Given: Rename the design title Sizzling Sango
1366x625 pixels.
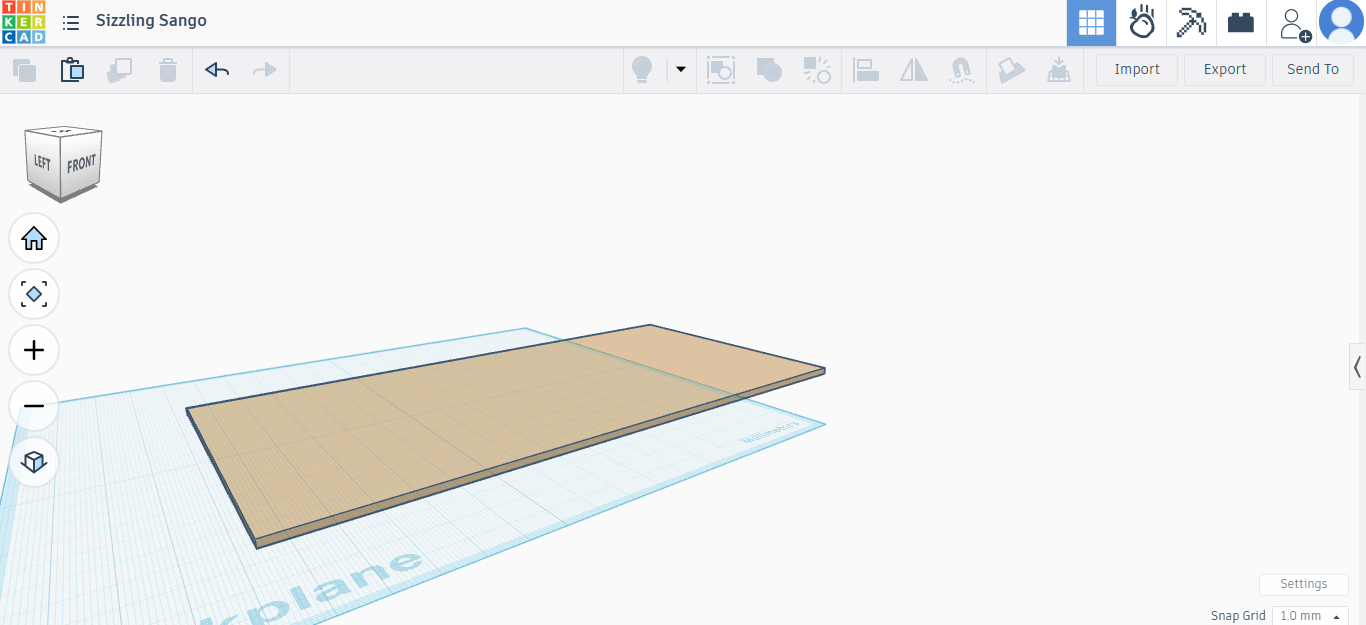Looking at the screenshot, I should (x=152, y=21).
